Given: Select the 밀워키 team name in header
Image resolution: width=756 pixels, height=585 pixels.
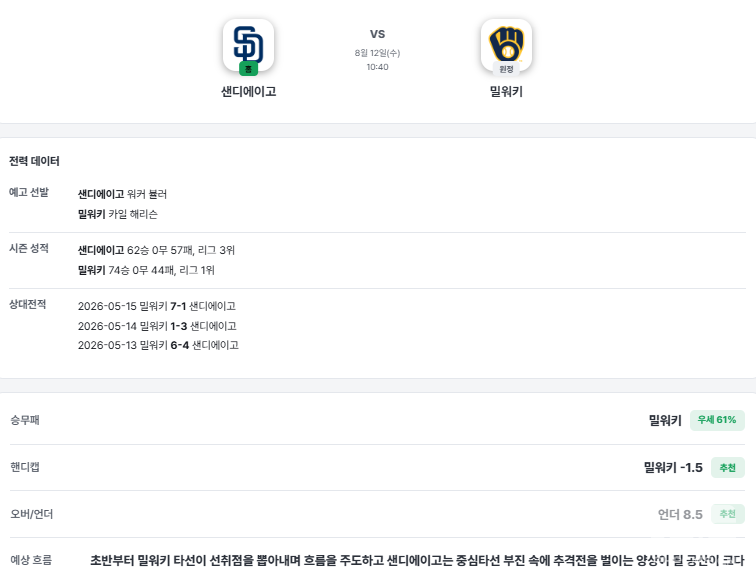Looking at the screenshot, I should click(x=506, y=91).
